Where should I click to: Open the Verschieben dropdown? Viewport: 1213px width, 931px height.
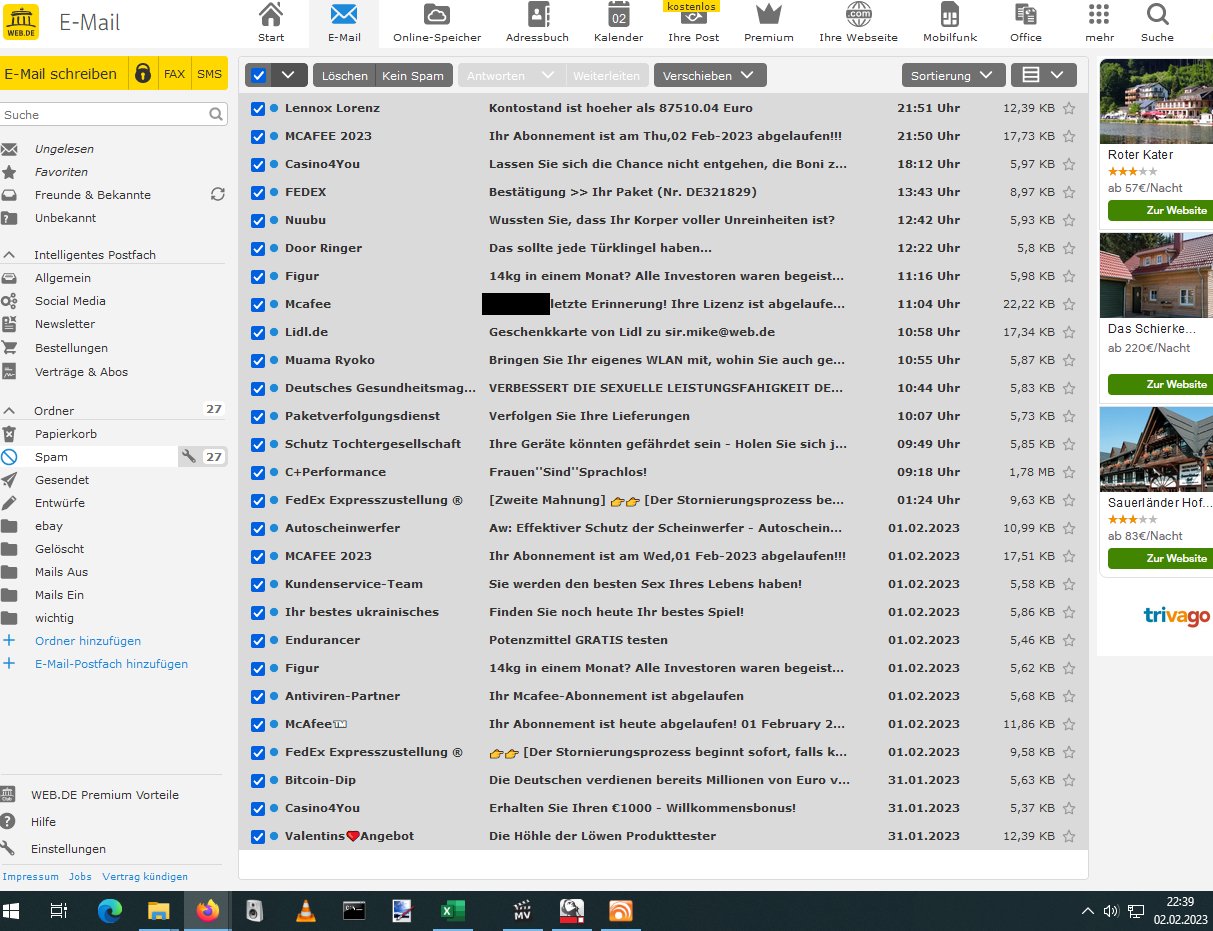pos(710,75)
